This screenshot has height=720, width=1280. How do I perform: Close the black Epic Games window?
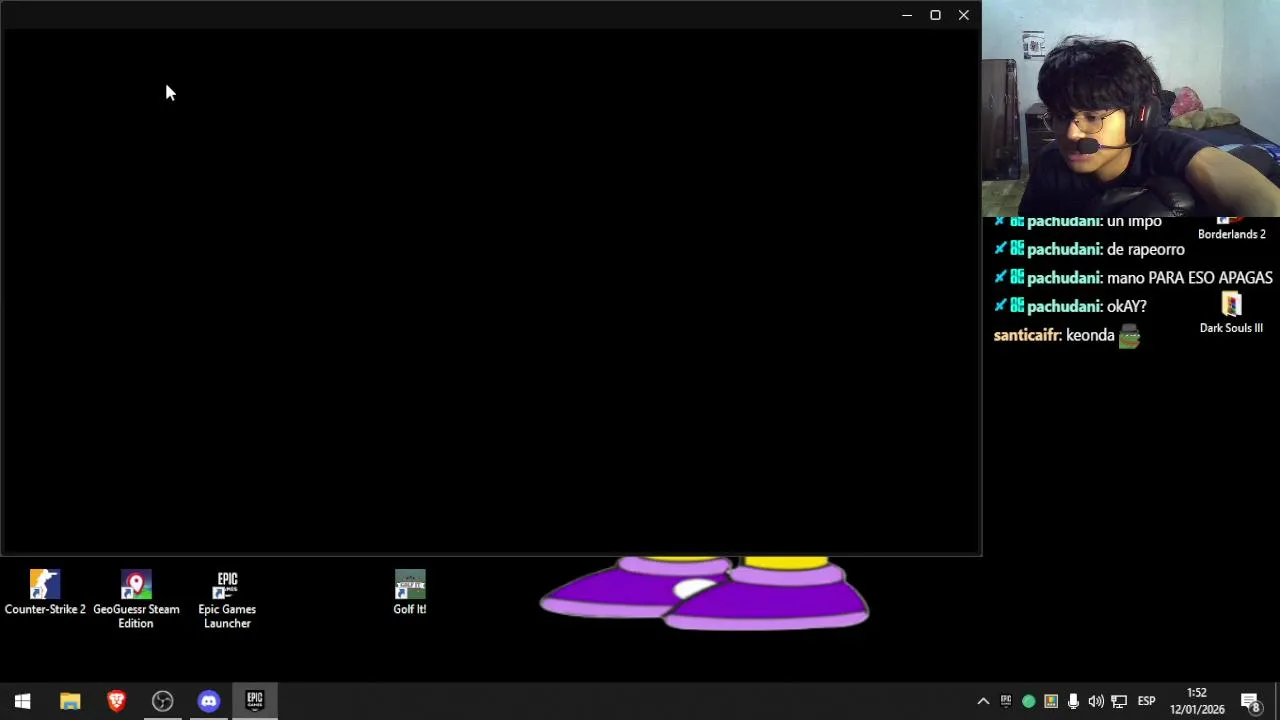point(963,15)
